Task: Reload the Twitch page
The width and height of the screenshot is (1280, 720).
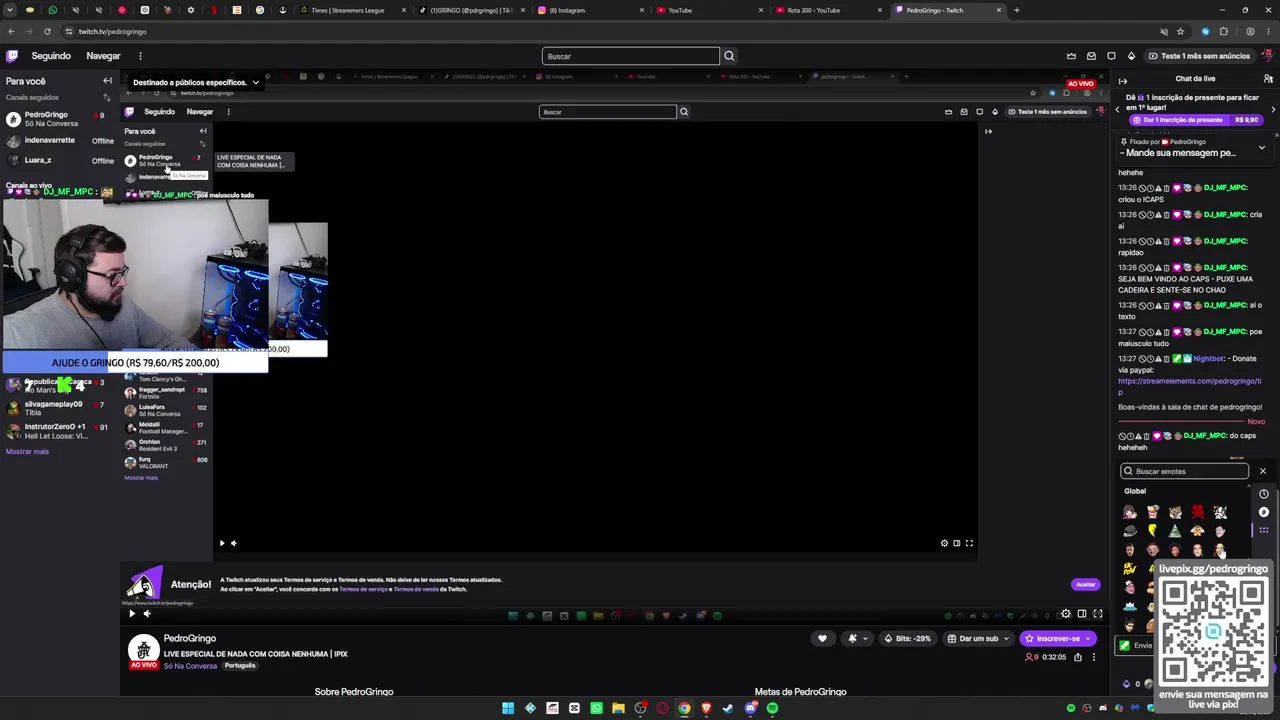Action: [47, 31]
